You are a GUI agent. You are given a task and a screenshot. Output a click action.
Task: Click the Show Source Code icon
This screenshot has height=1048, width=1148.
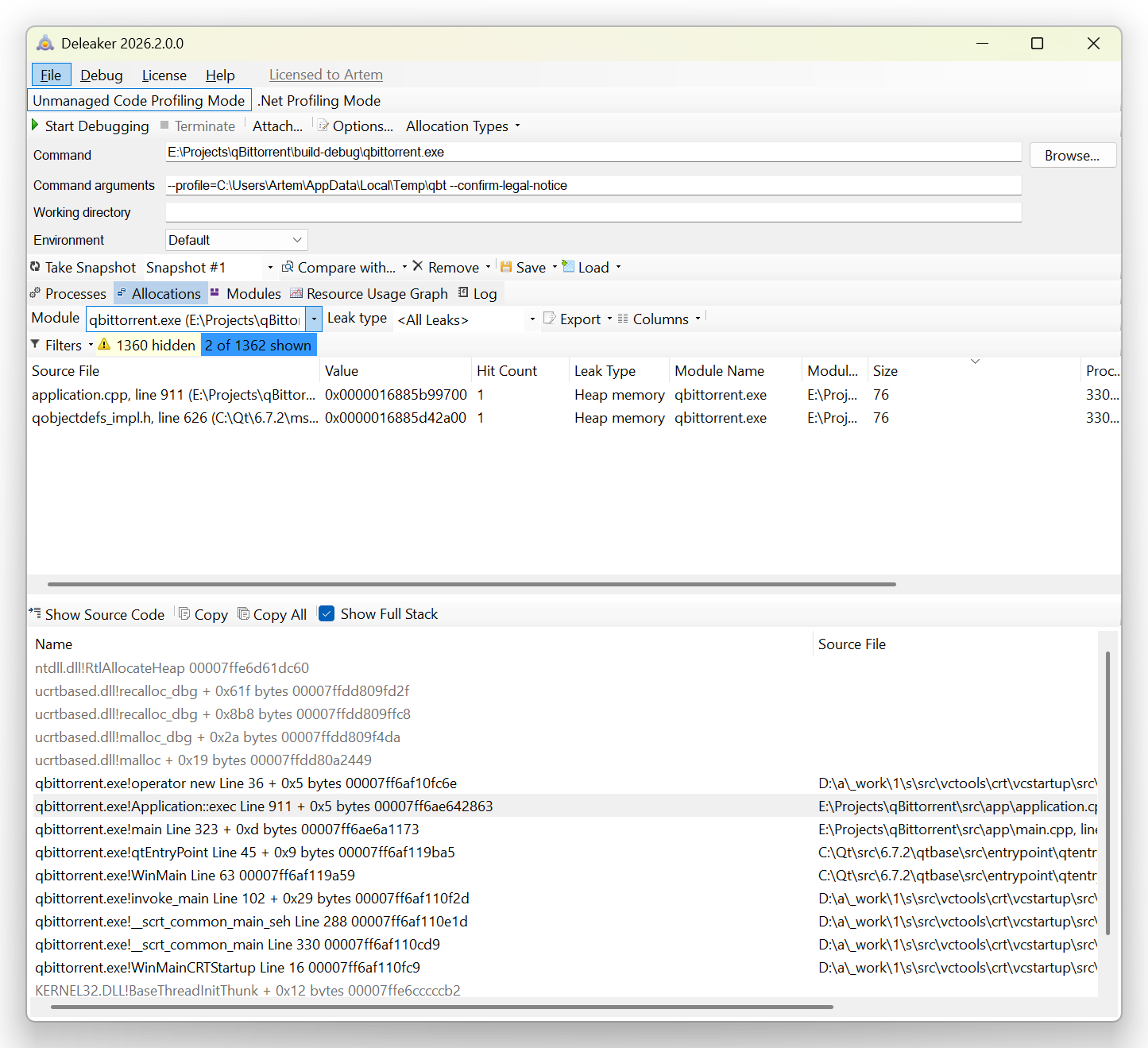[x=35, y=613]
